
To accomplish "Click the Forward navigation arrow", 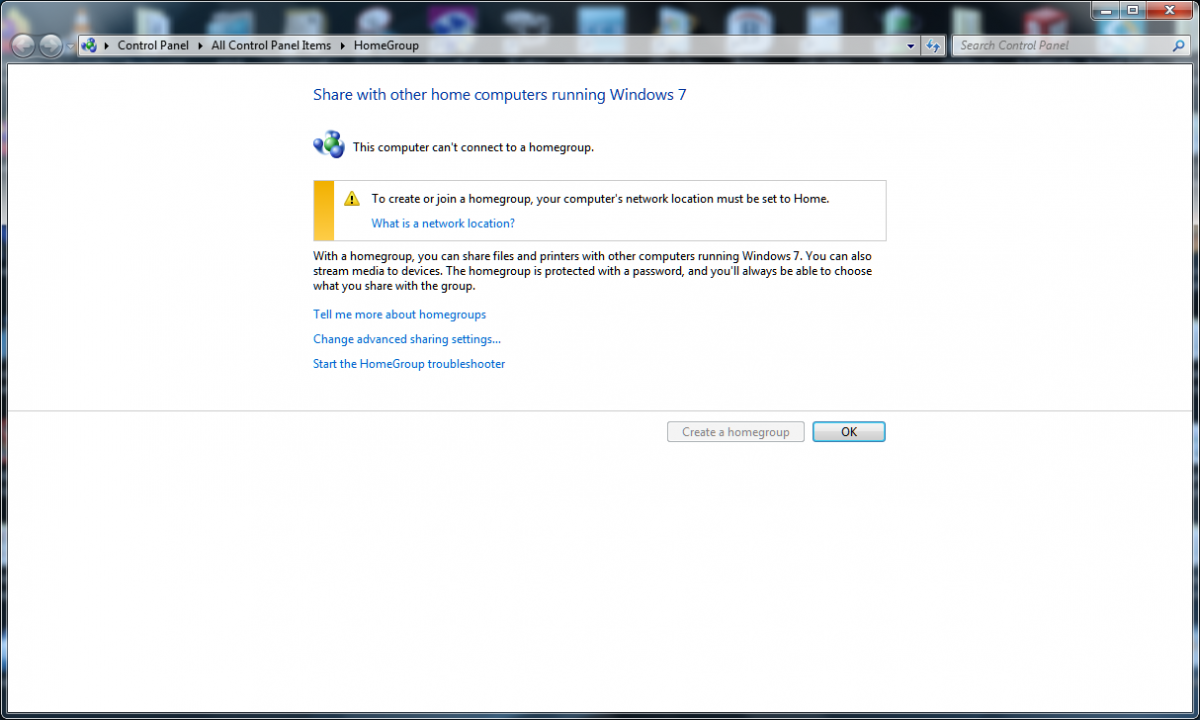I will tap(50, 46).
